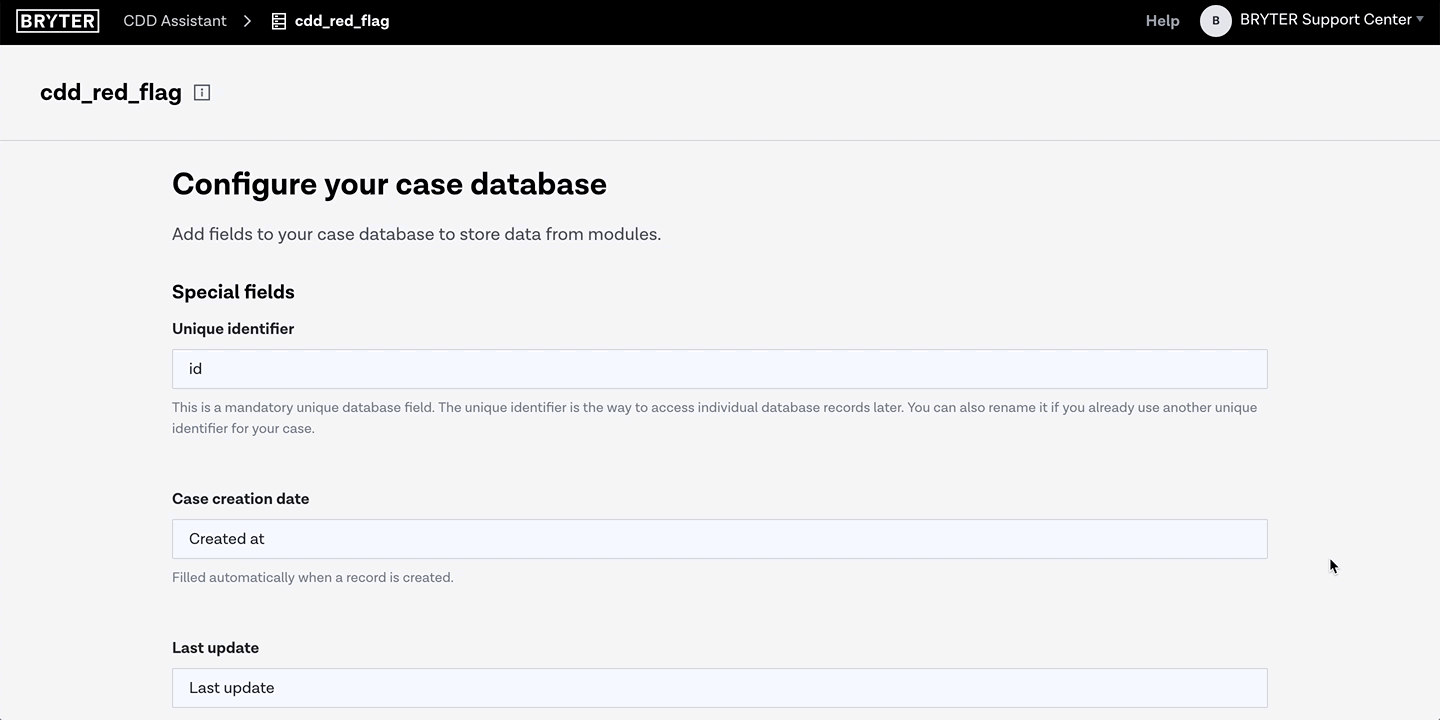Screen dimensions: 1440x720
Task: Focus the Unique identifier input field
Action: 720,369
